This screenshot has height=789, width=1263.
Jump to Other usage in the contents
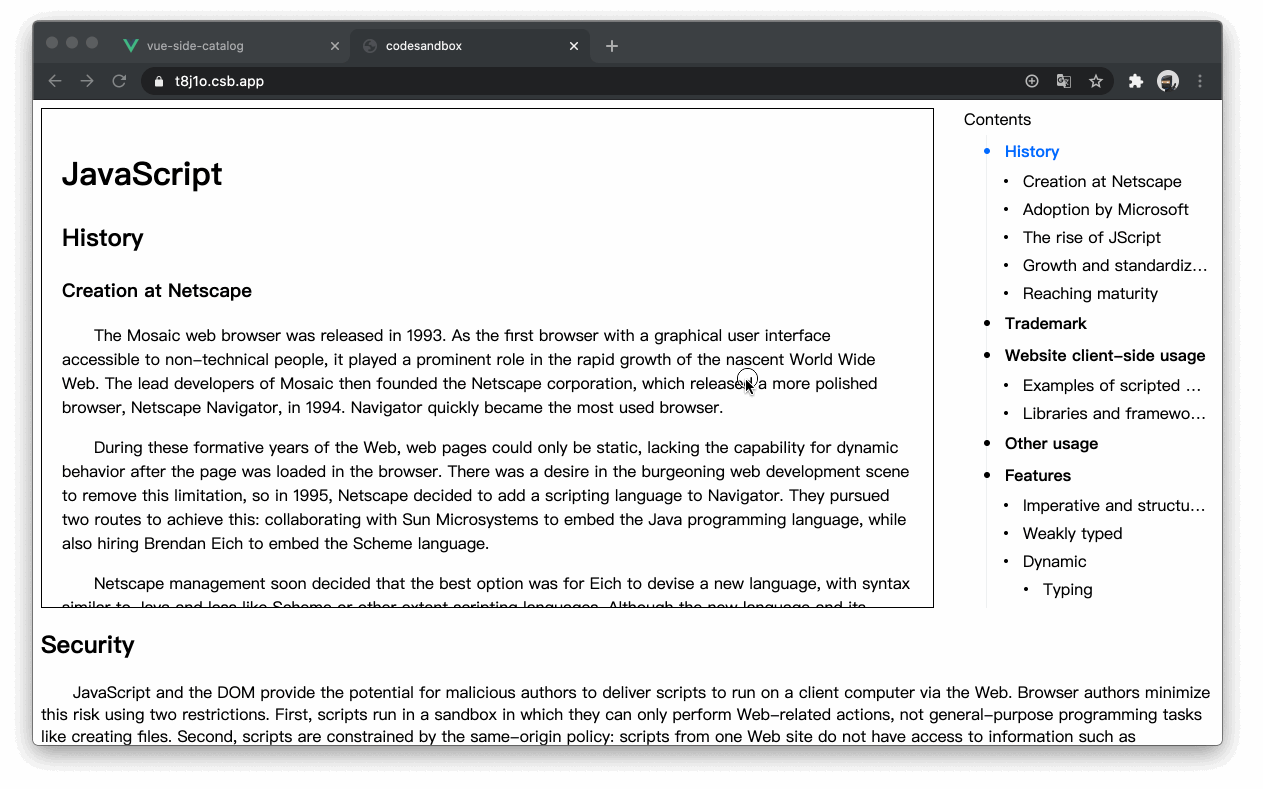click(x=1051, y=443)
